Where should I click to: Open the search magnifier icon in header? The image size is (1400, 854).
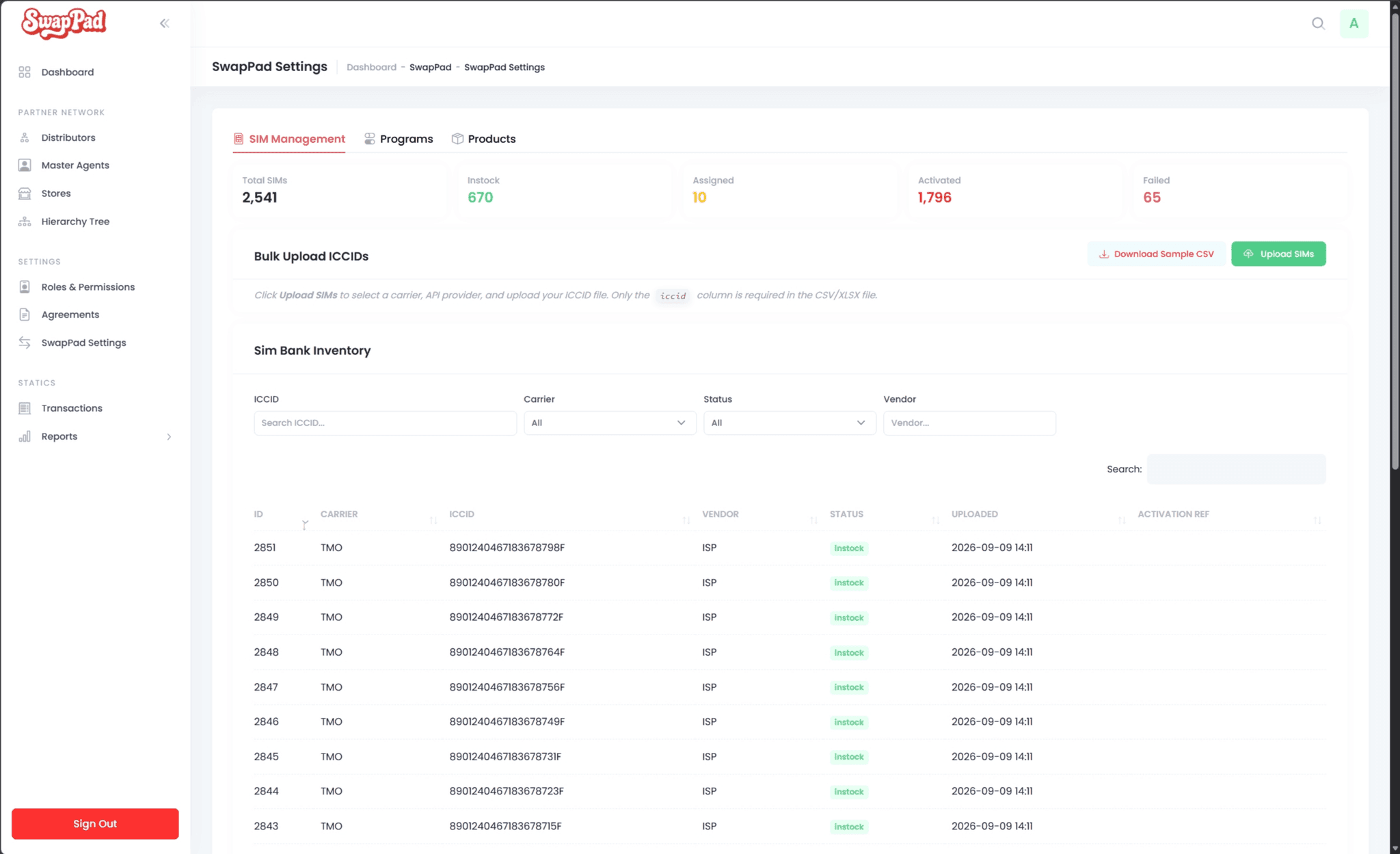coord(1318,24)
